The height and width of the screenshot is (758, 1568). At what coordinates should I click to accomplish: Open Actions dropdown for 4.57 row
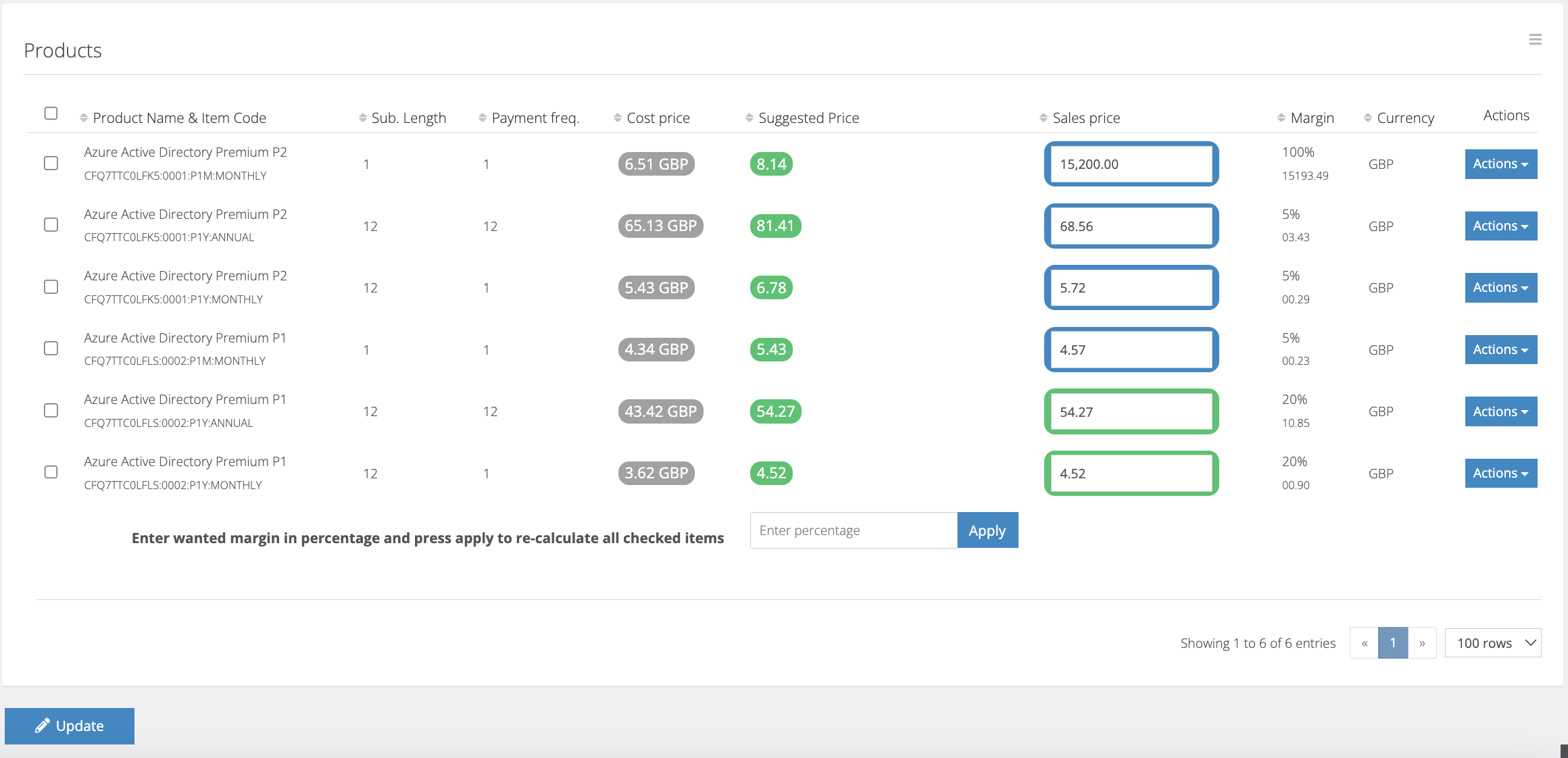coord(1500,349)
